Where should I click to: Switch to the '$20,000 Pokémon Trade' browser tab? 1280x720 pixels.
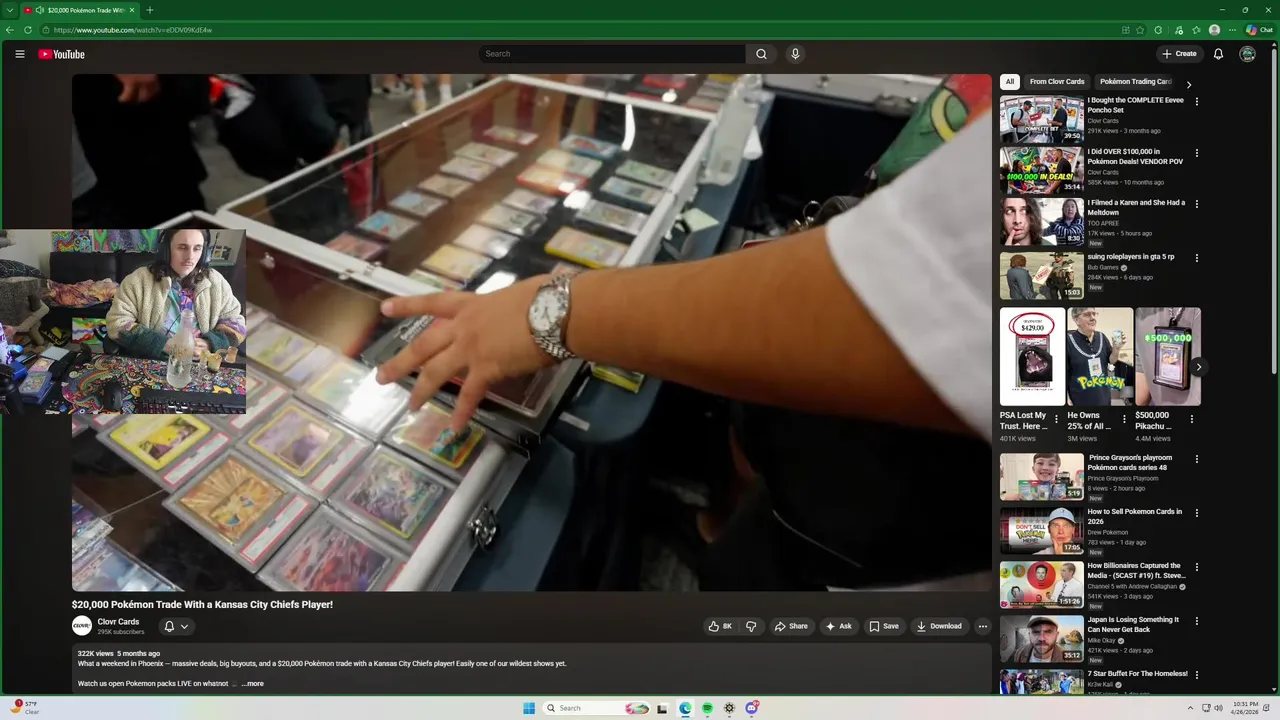pyautogui.click(x=80, y=10)
